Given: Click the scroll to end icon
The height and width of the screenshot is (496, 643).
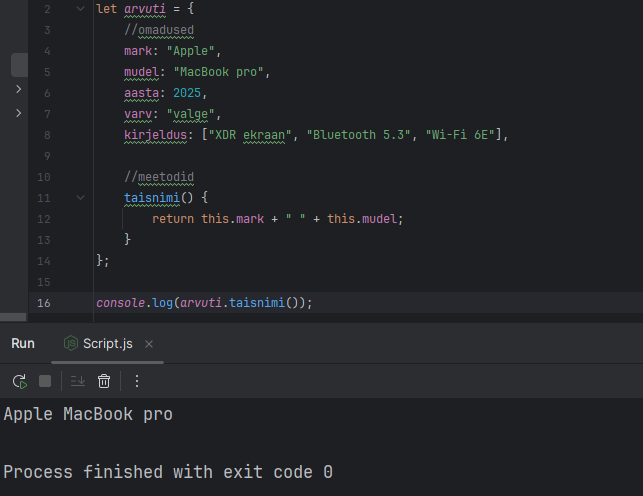Looking at the screenshot, I should point(76,381).
